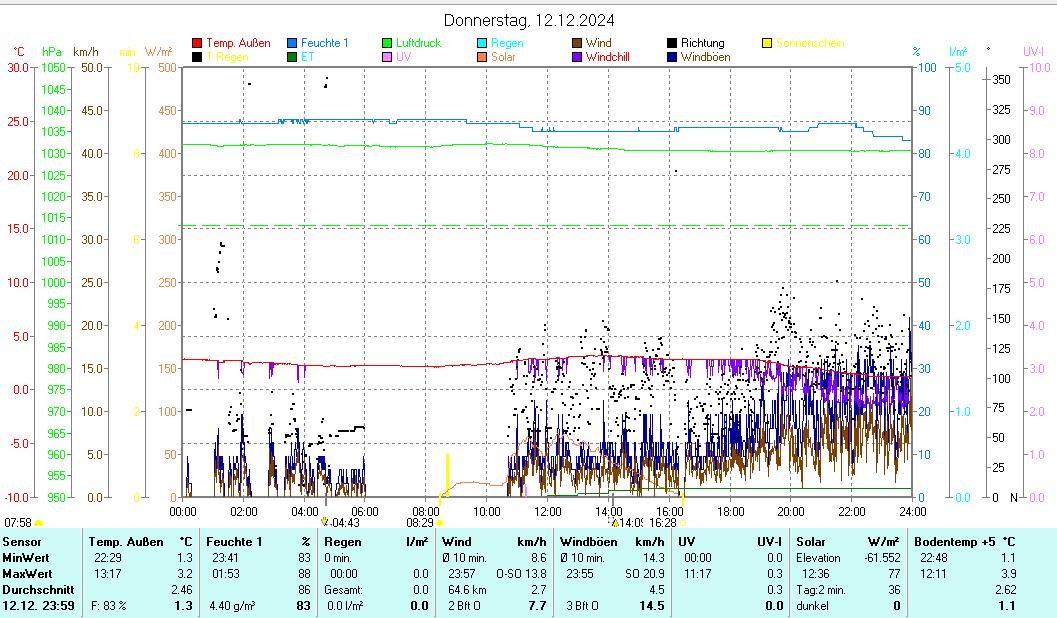Select the brown Wind legend swatch
The width and height of the screenshot is (1057, 618).
coord(577,44)
